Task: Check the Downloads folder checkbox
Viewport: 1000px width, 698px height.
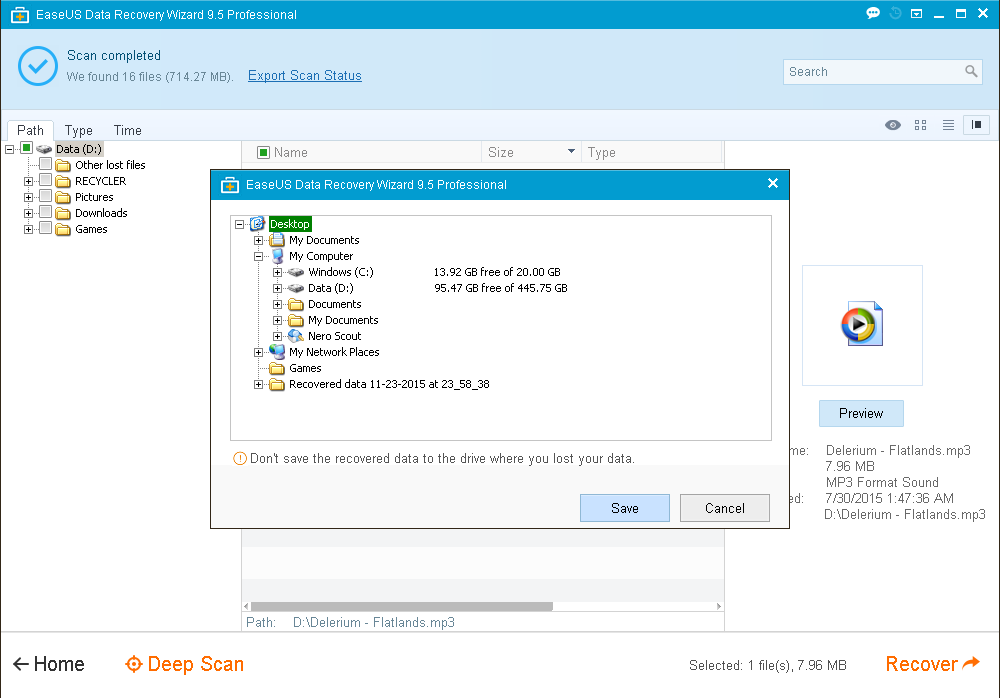Action: point(45,212)
